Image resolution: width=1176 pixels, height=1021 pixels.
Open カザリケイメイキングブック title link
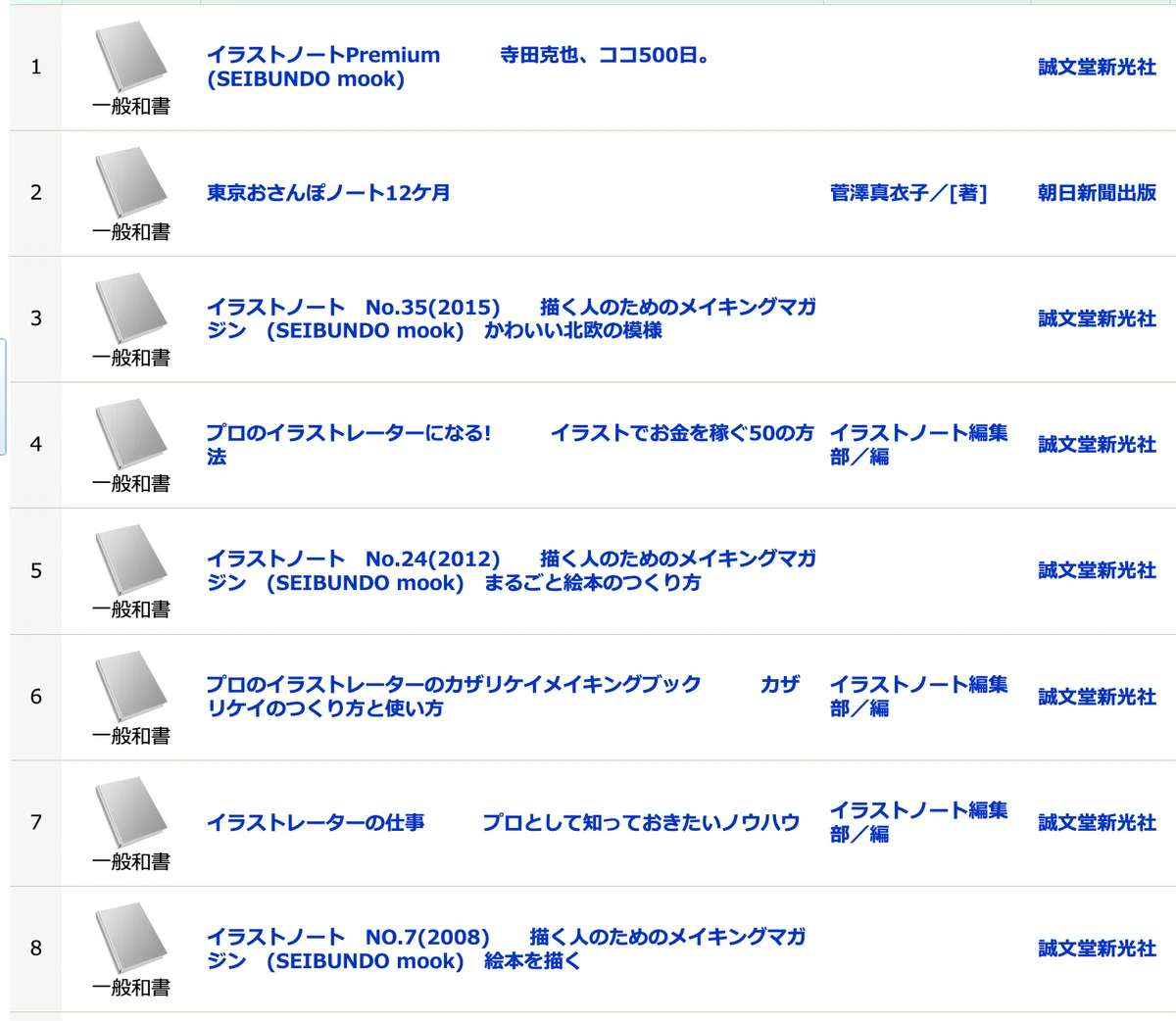[x=503, y=696]
